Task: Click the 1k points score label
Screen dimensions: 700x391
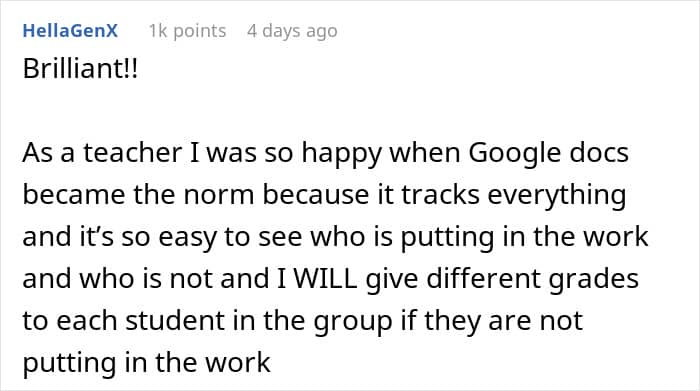Action: (x=188, y=31)
